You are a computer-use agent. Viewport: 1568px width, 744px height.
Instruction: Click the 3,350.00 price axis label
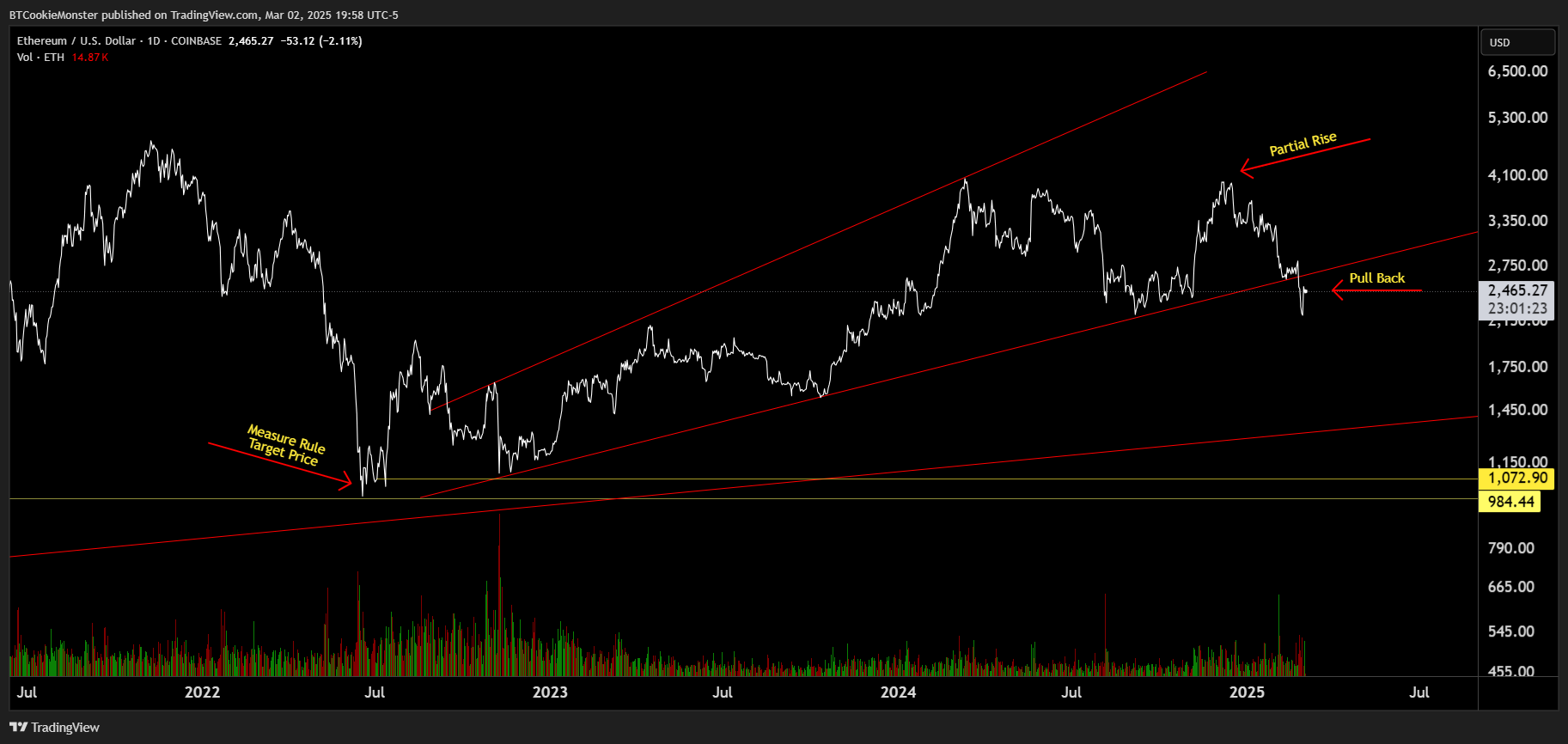(x=1517, y=221)
